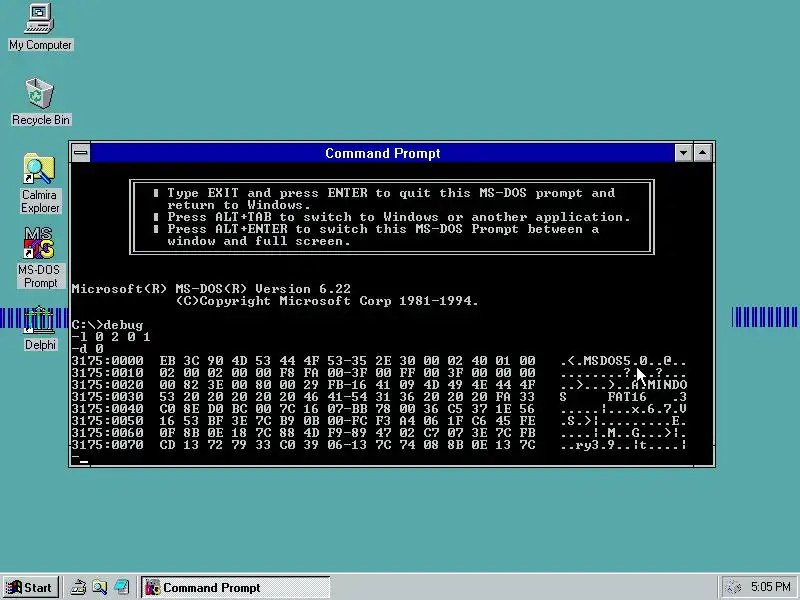Screen dimensions: 800x600
Task: Open the Command Prompt window control menu box
Action: (x=81, y=153)
